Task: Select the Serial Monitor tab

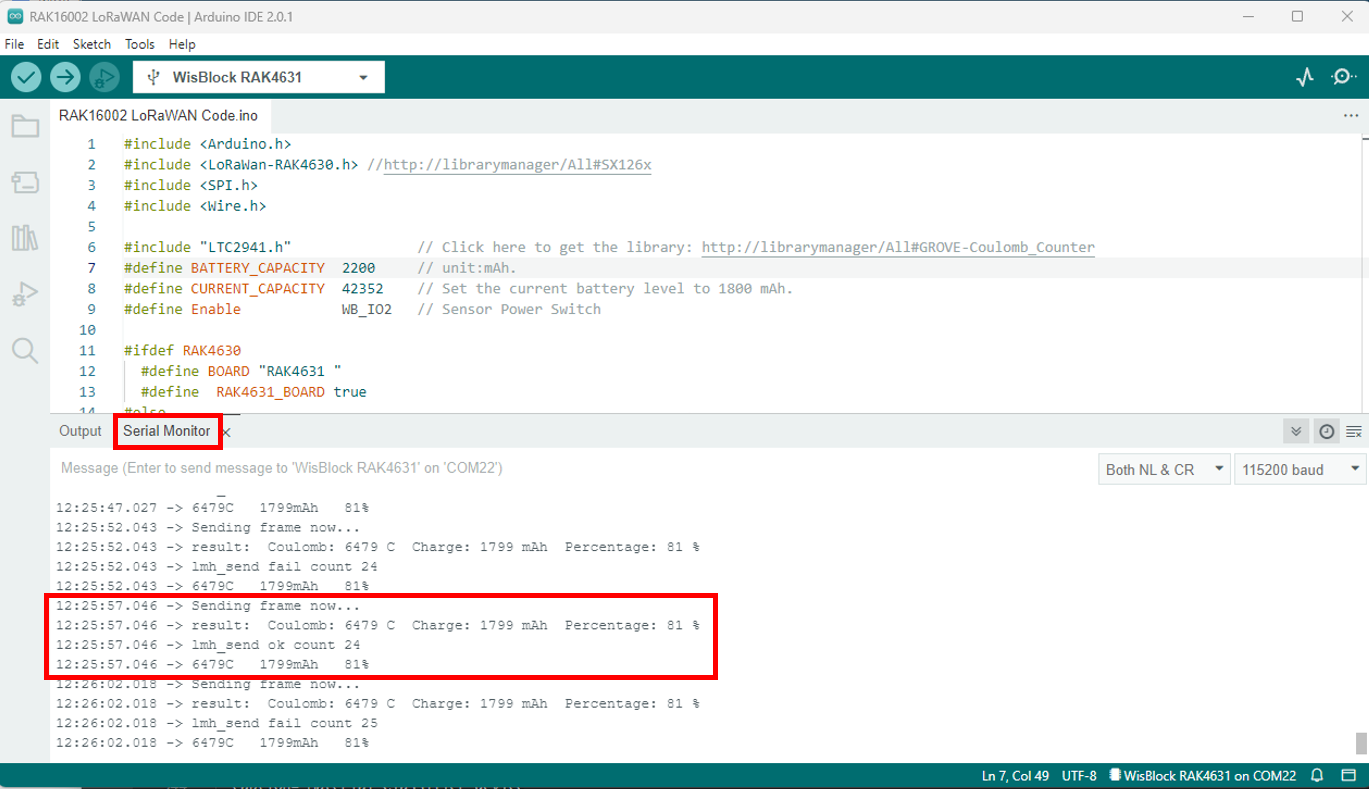Action: click(x=167, y=431)
